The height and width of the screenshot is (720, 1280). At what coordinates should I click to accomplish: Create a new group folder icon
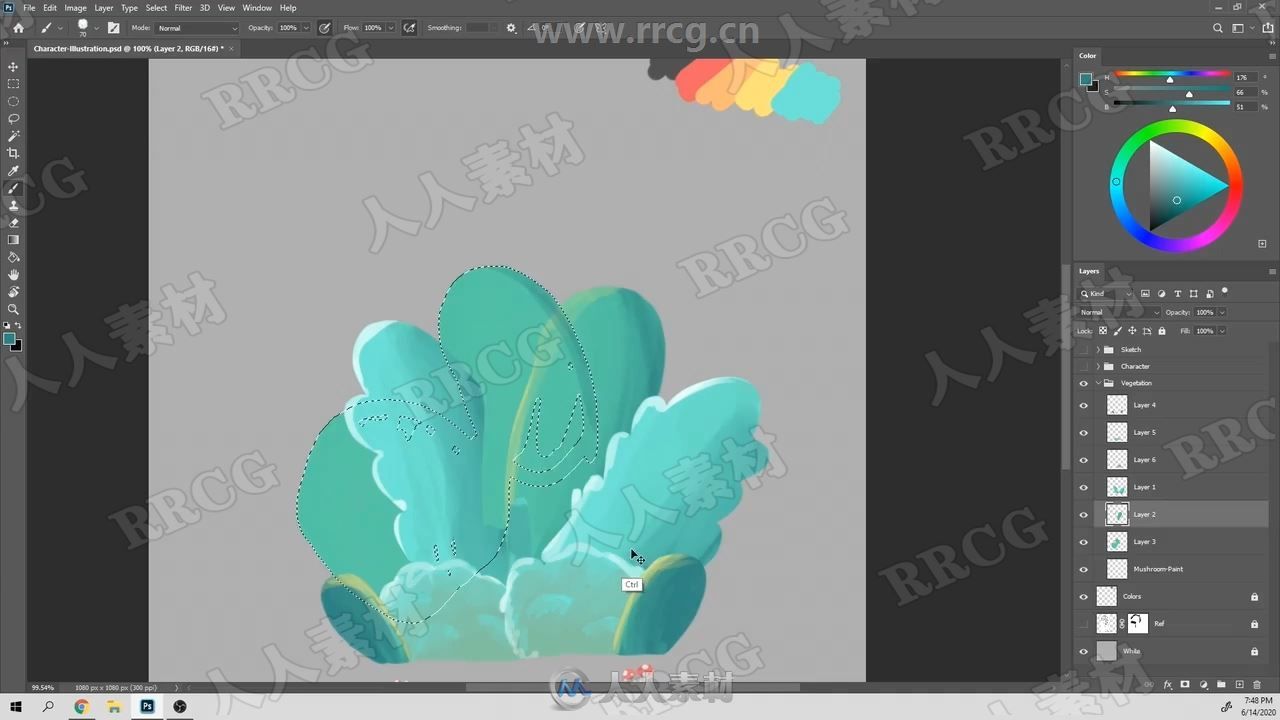click(1221, 685)
